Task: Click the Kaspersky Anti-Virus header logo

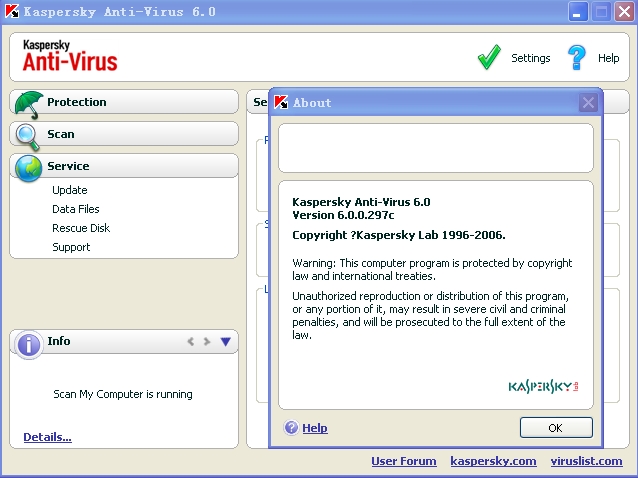Action: tap(70, 56)
